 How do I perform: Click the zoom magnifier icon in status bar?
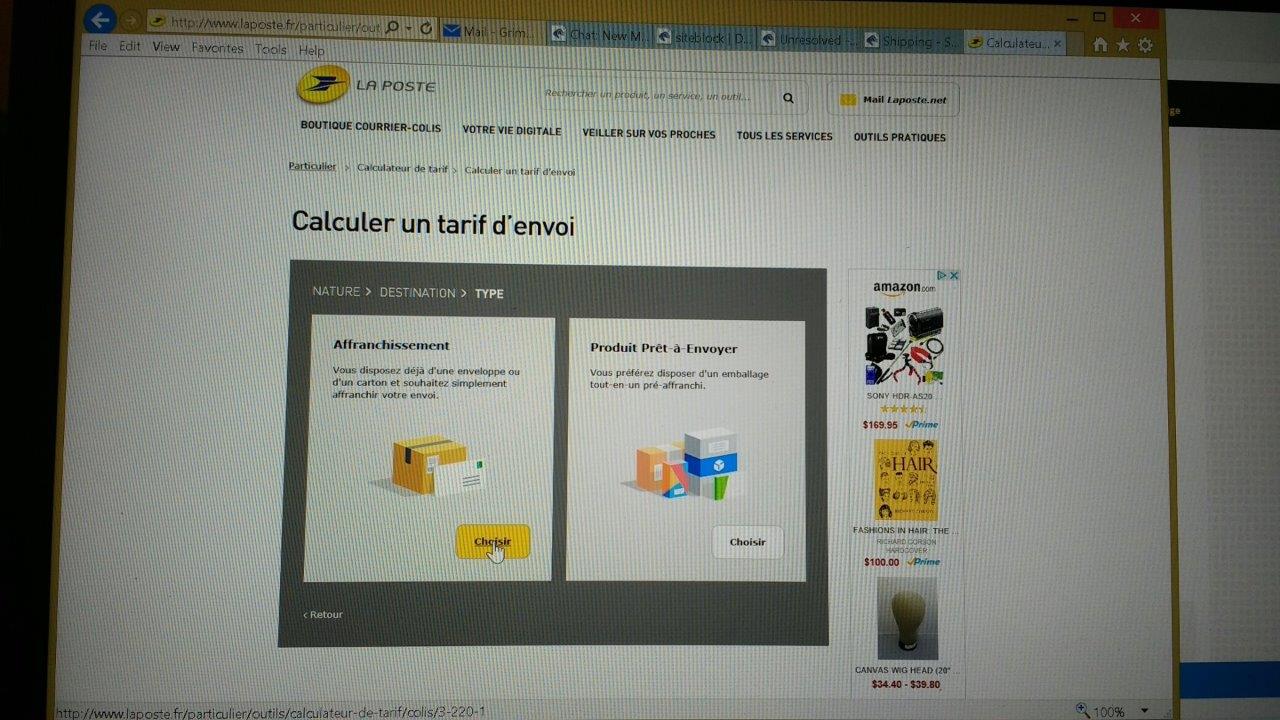(x=1083, y=710)
